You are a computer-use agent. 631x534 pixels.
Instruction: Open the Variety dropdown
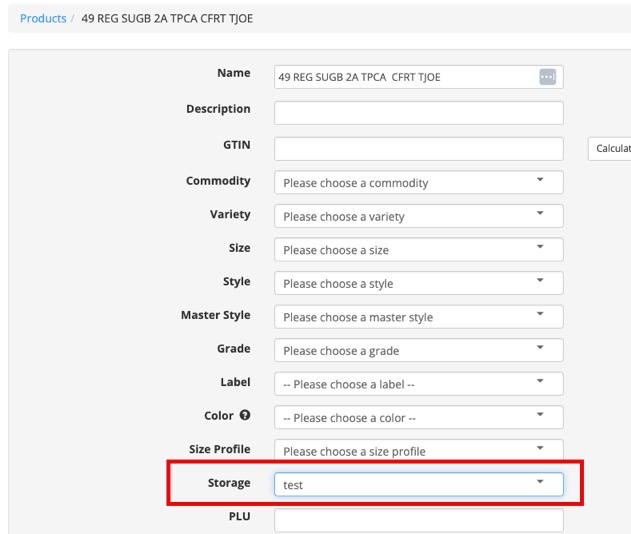(418, 216)
